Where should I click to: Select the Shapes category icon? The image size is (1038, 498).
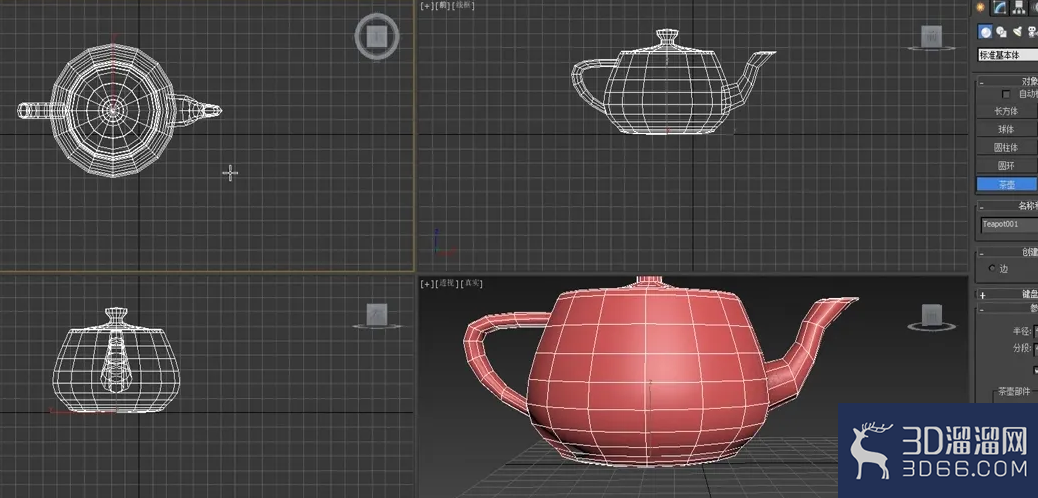point(1002,32)
